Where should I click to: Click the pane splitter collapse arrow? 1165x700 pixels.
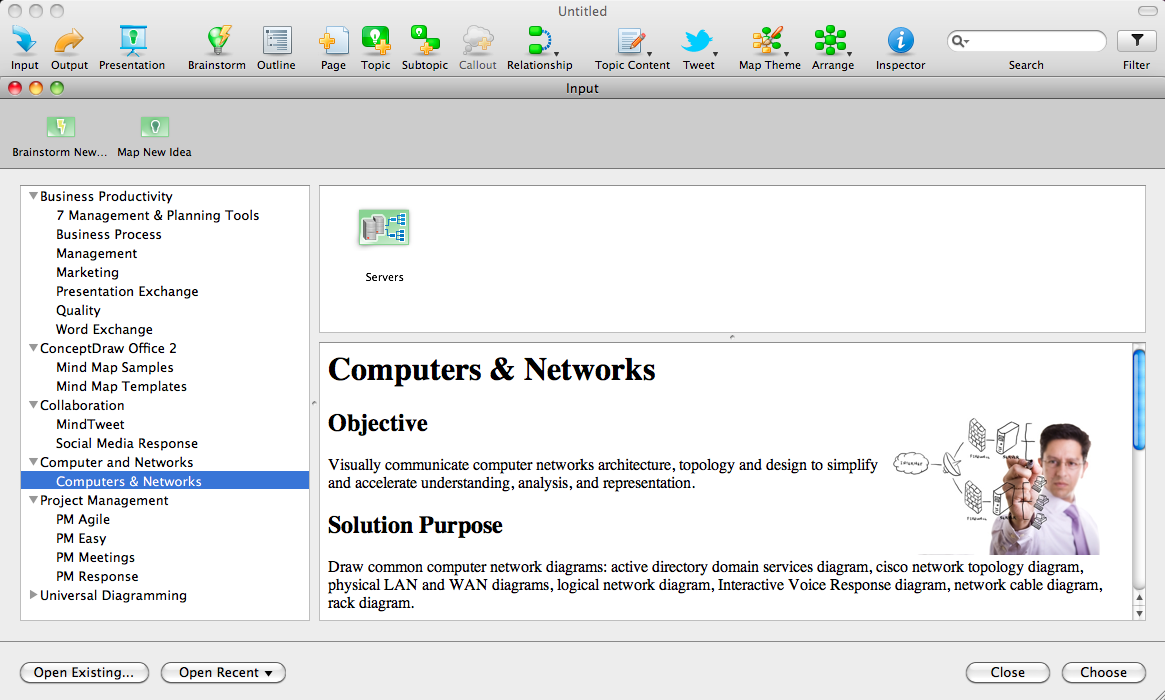point(732,337)
